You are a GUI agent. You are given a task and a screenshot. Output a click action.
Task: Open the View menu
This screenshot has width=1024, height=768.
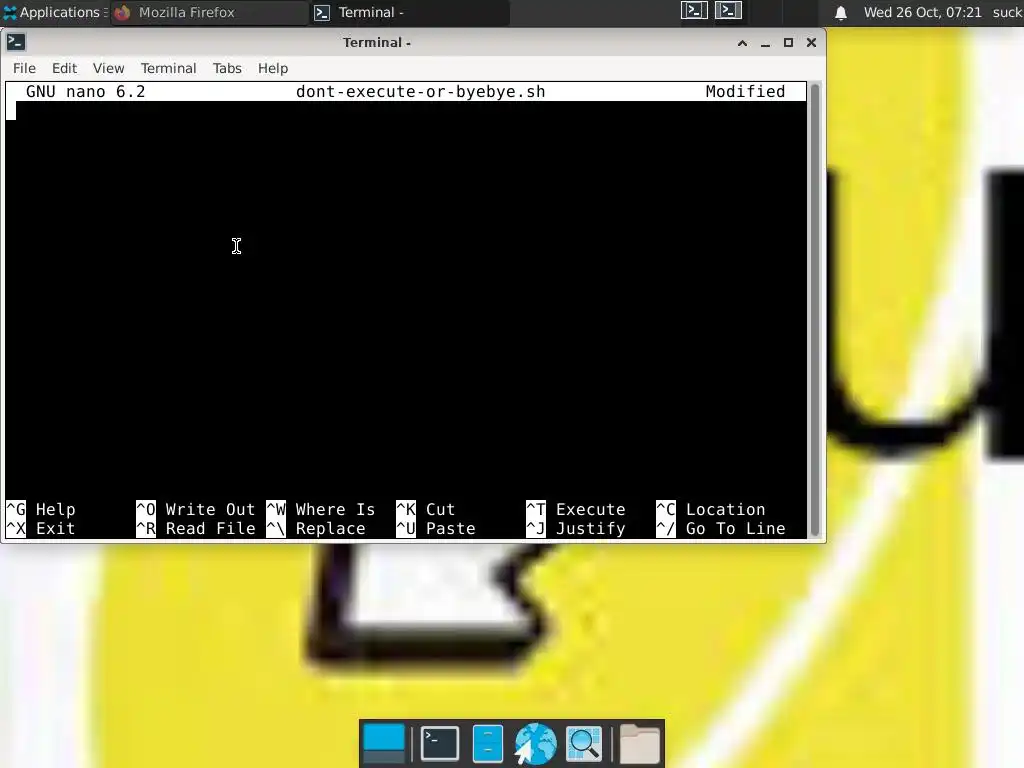pyautogui.click(x=108, y=68)
